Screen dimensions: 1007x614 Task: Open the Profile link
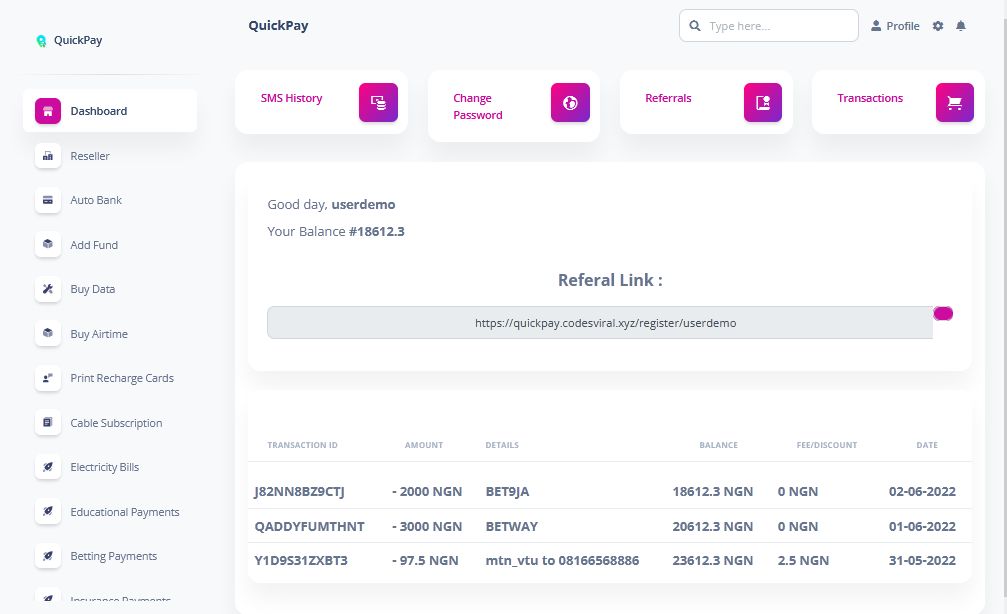coord(895,26)
